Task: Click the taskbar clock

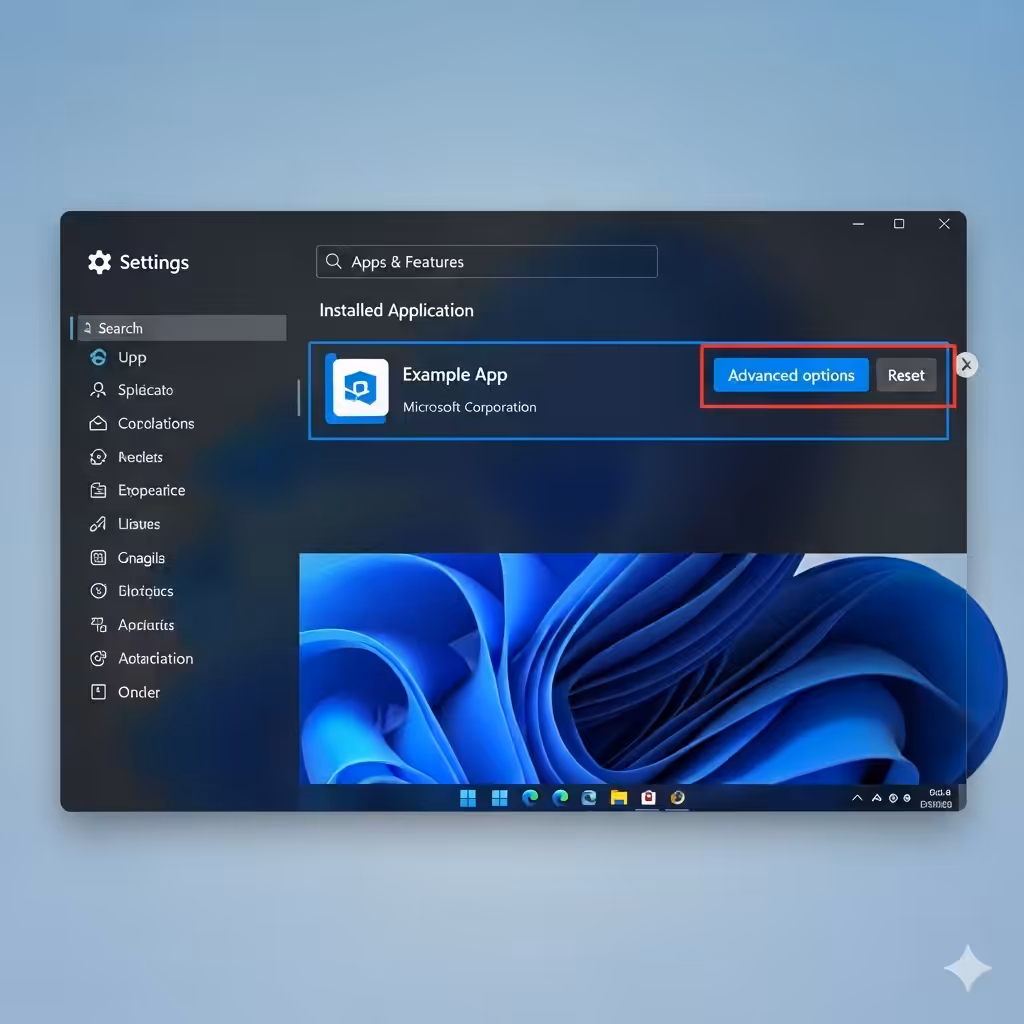Action: point(937,798)
